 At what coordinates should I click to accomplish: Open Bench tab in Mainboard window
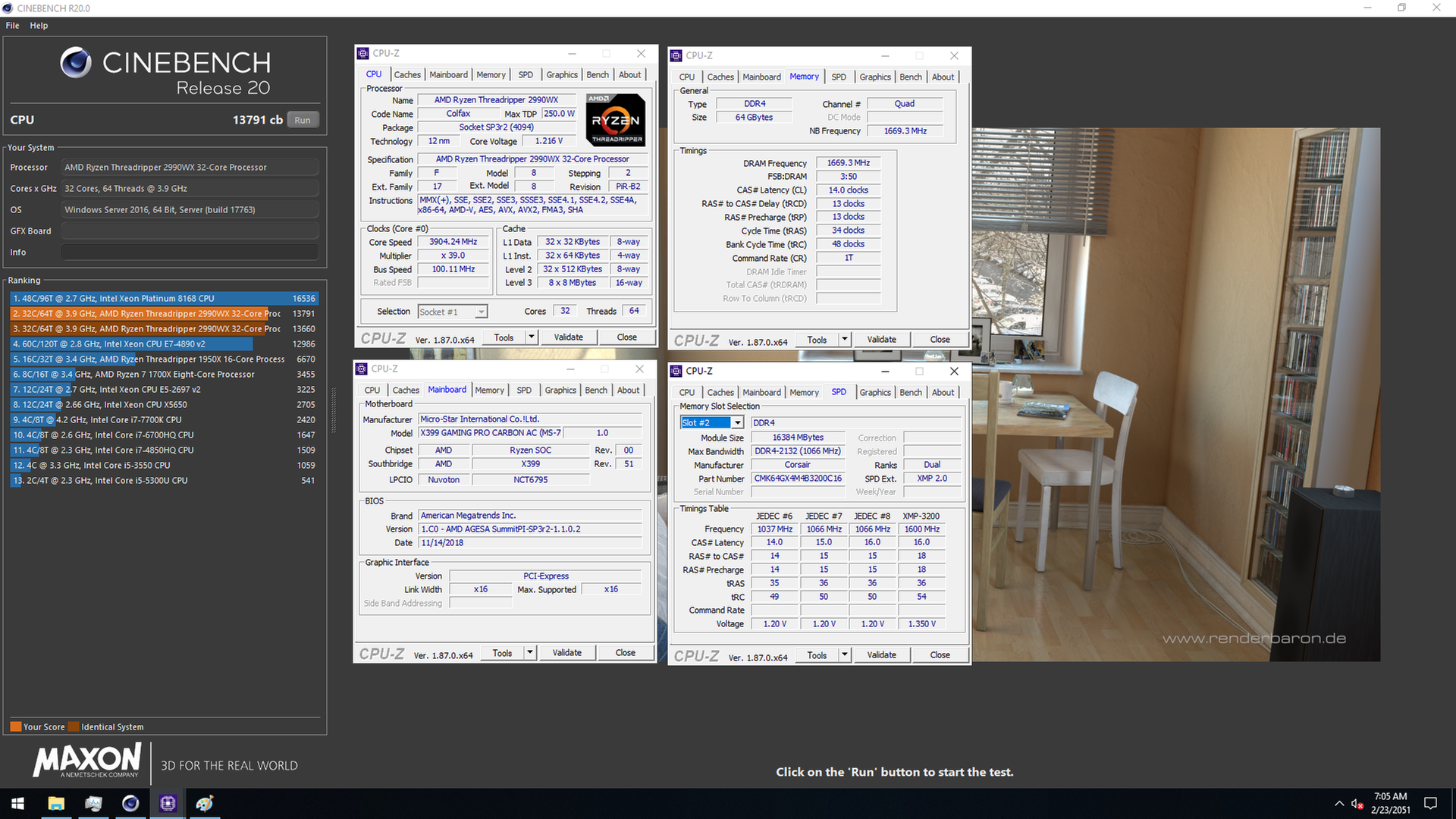[596, 391]
